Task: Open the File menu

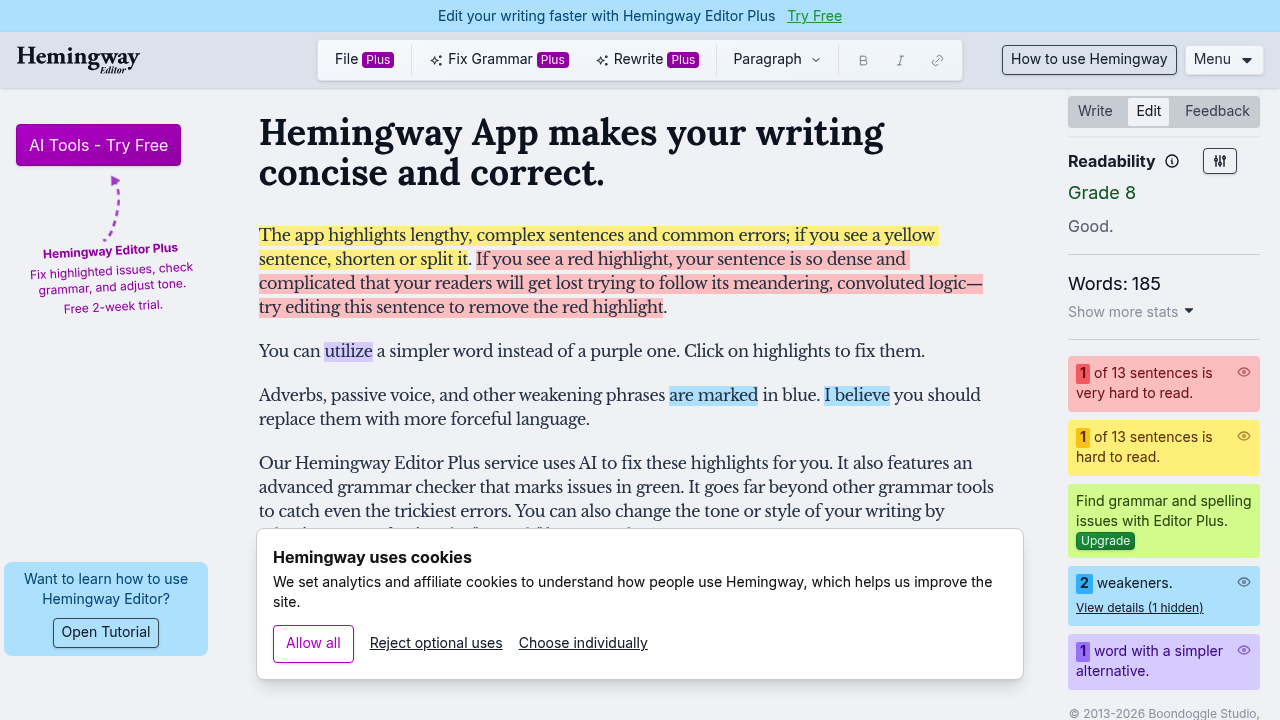Action: tap(364, 60)
